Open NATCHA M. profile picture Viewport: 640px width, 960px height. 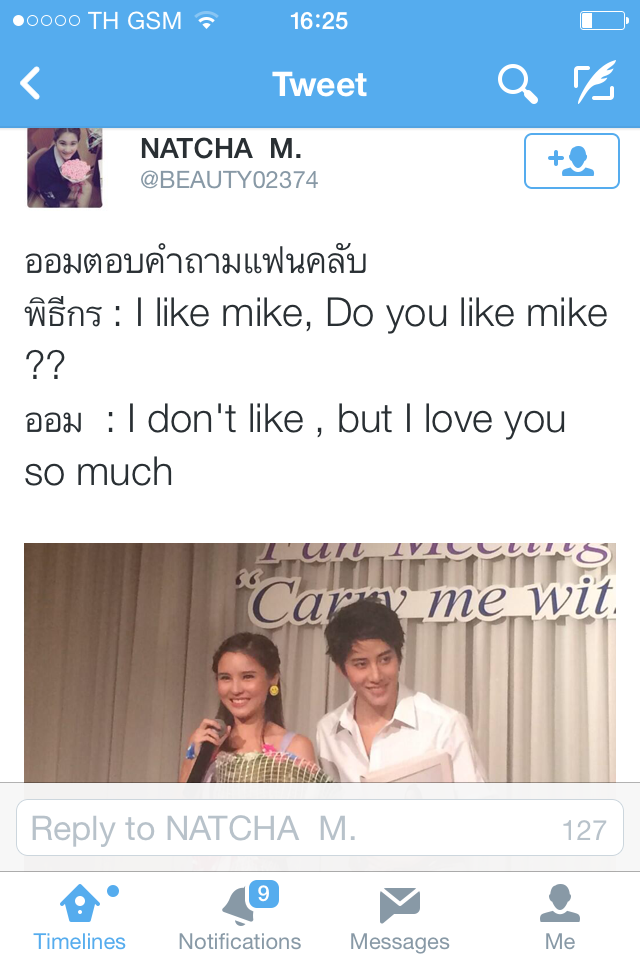[x=64, y=168]
